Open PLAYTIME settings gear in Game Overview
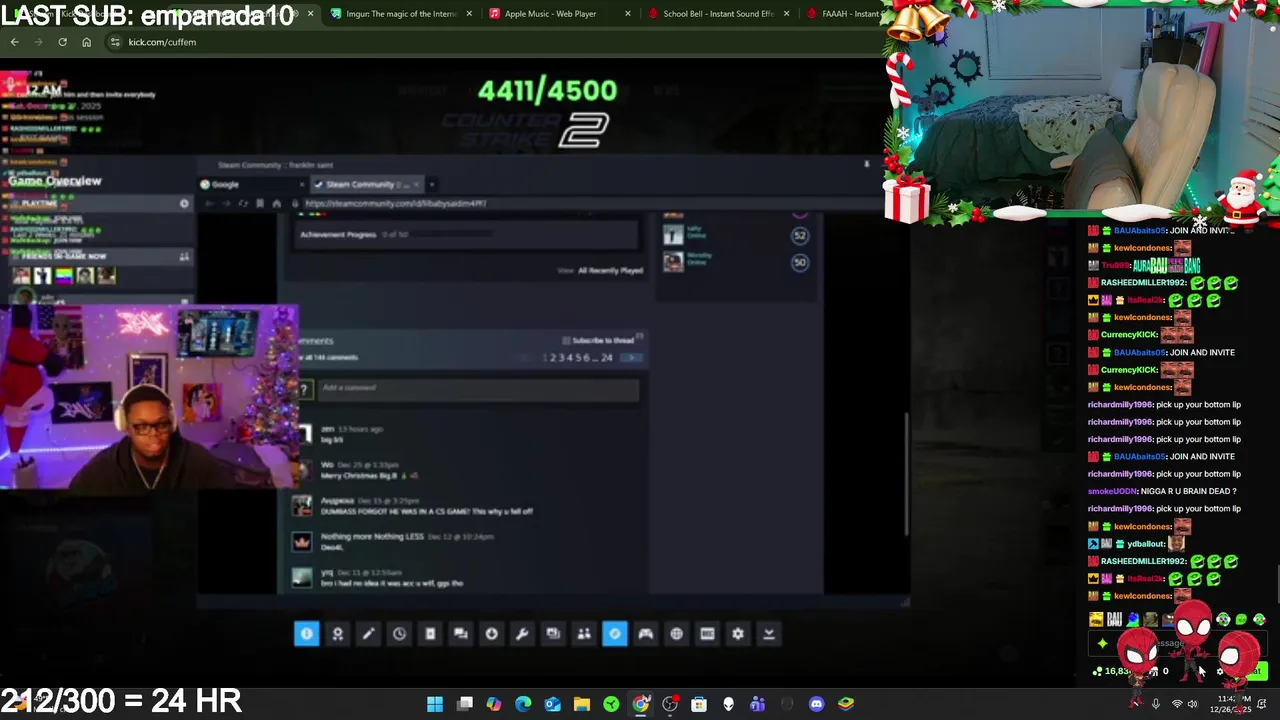The width and height of the screenshot is (1280, 720). [x=184, y=204]
